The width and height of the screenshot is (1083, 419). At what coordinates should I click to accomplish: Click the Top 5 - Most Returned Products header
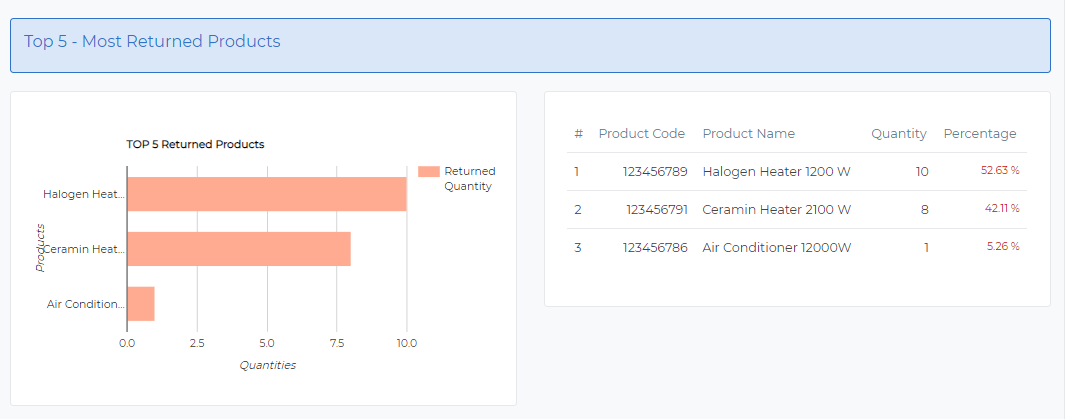pos(152,42)
